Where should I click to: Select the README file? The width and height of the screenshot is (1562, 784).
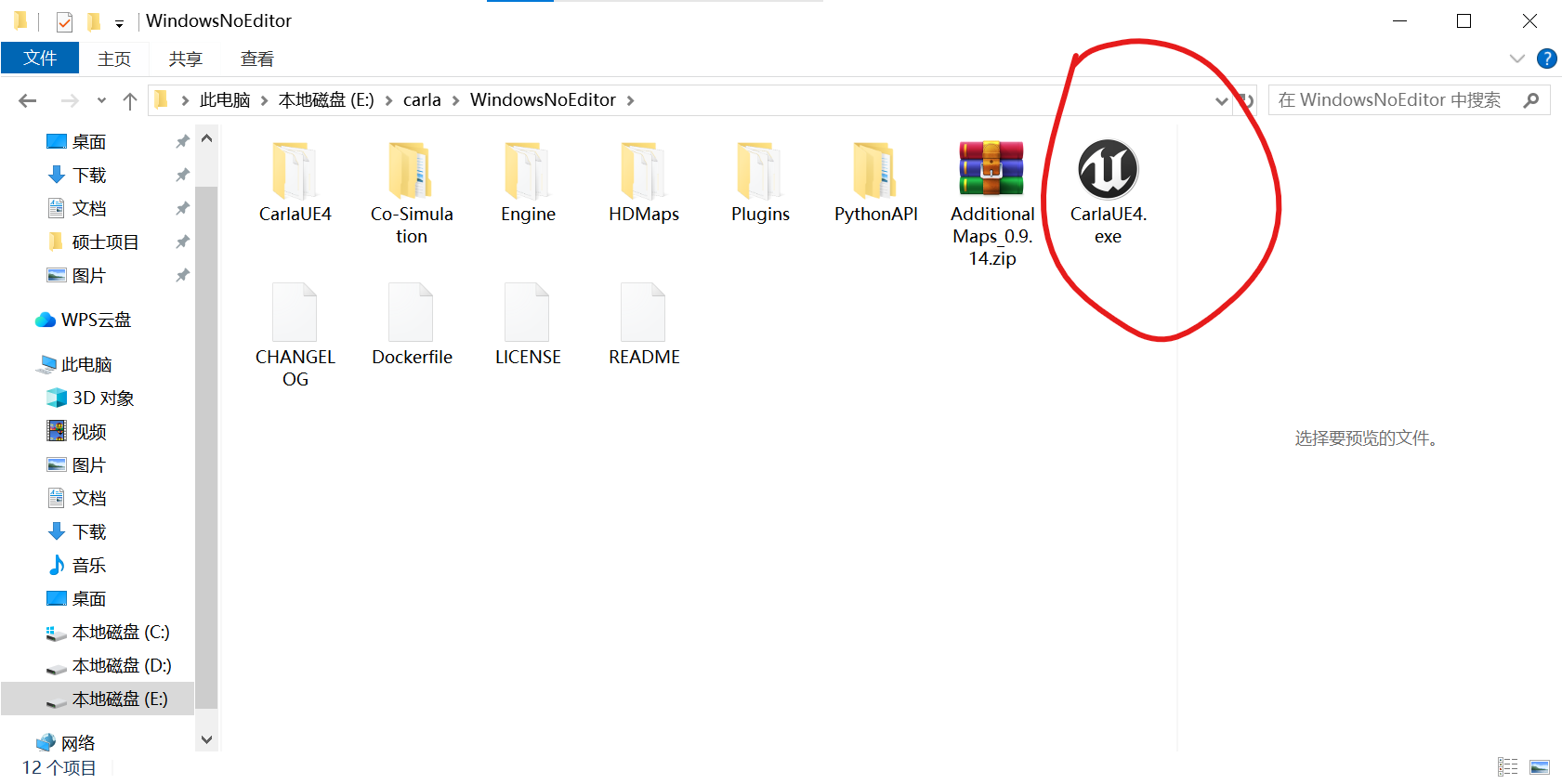pyautogui.click(x=644, y=325)
